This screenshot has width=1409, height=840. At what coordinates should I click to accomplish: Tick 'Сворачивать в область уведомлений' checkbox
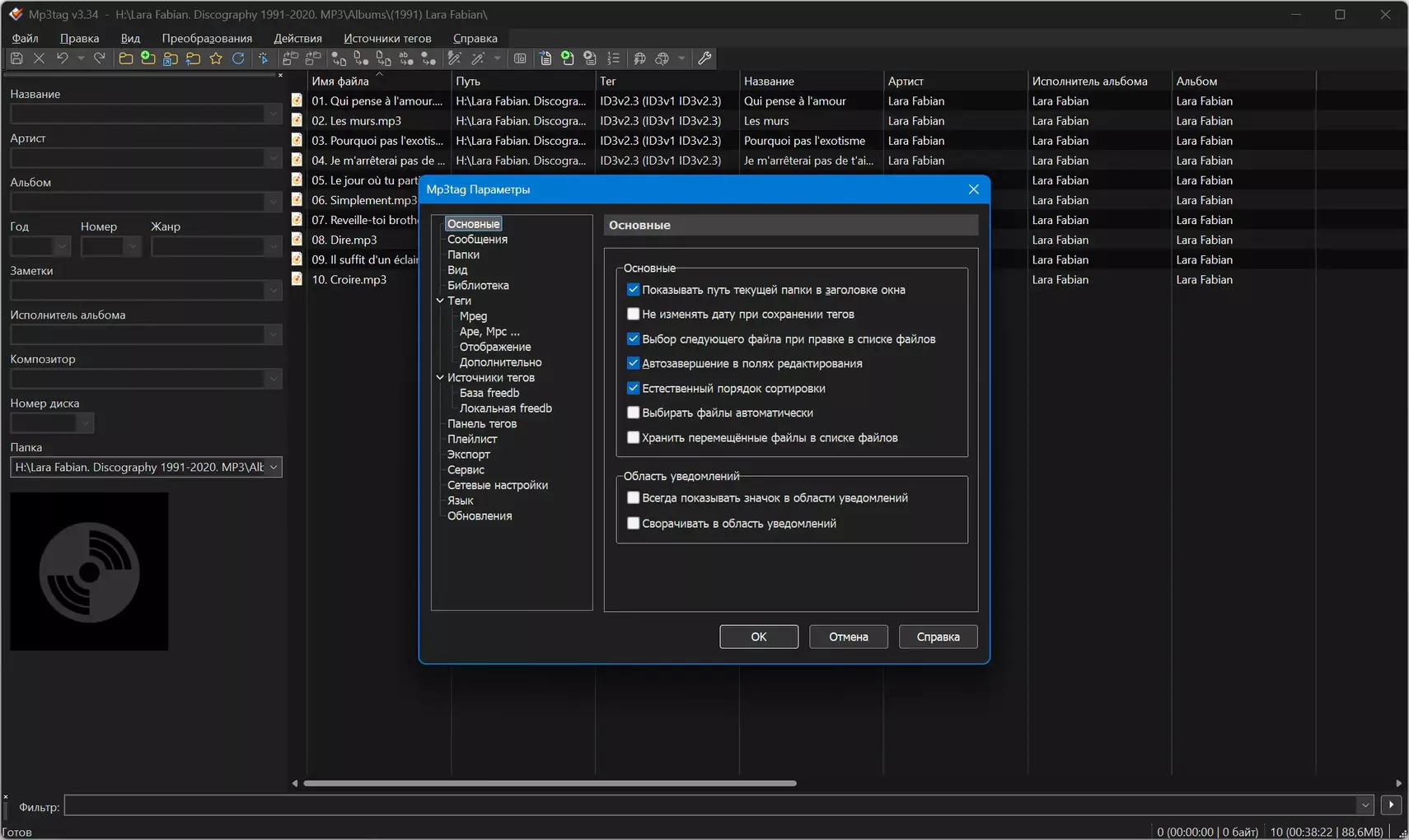(x=633, y=523)
